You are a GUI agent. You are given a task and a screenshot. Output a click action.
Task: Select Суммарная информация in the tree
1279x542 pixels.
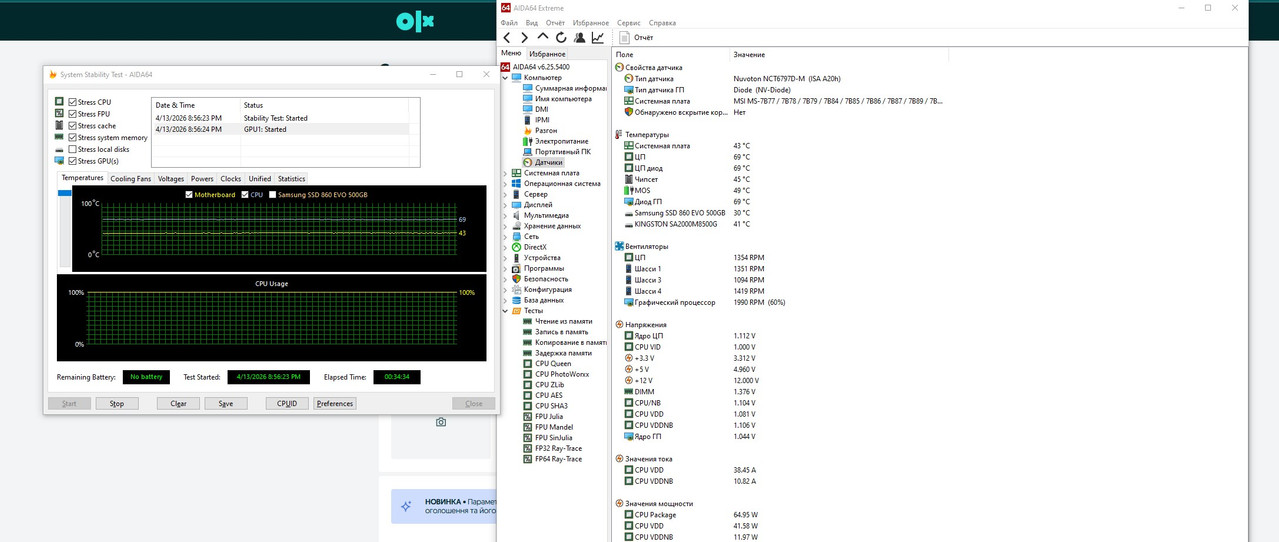[571, 88]
